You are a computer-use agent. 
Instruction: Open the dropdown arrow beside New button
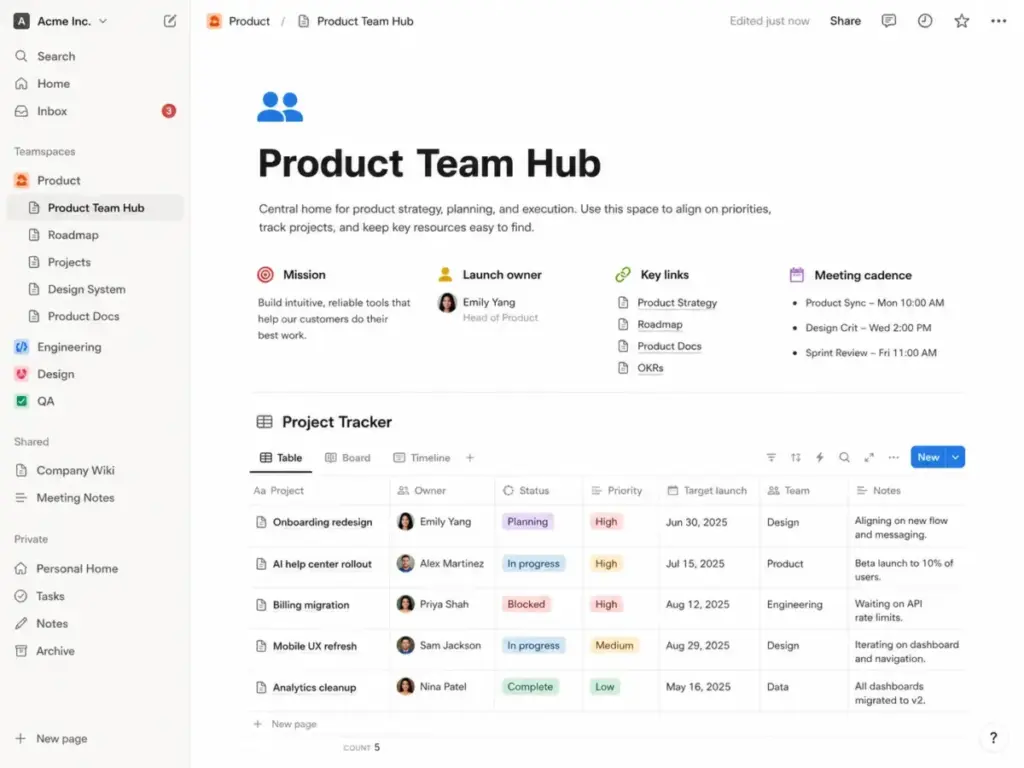(955, 457)
